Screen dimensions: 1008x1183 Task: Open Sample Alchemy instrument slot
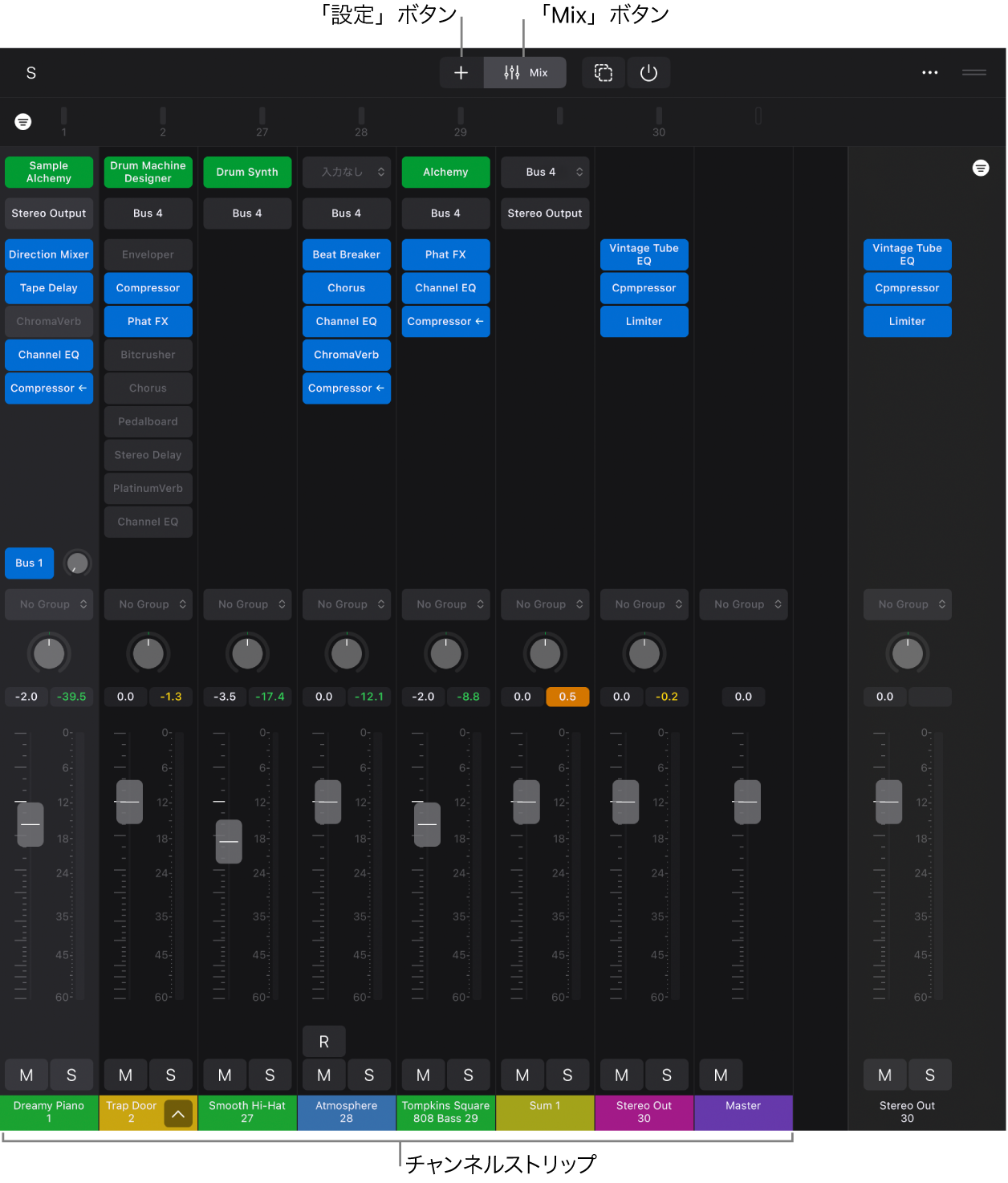tap(49, 172)
